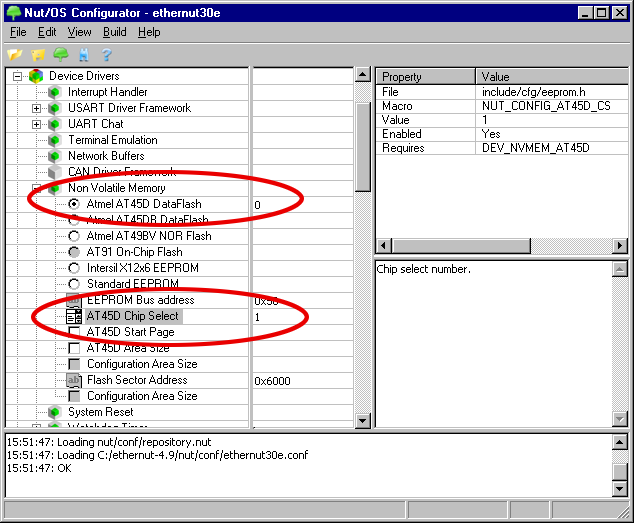Viewport: 634px width, 523px height.
Task: Expand the UART Chat node
Action: point(36,124)
